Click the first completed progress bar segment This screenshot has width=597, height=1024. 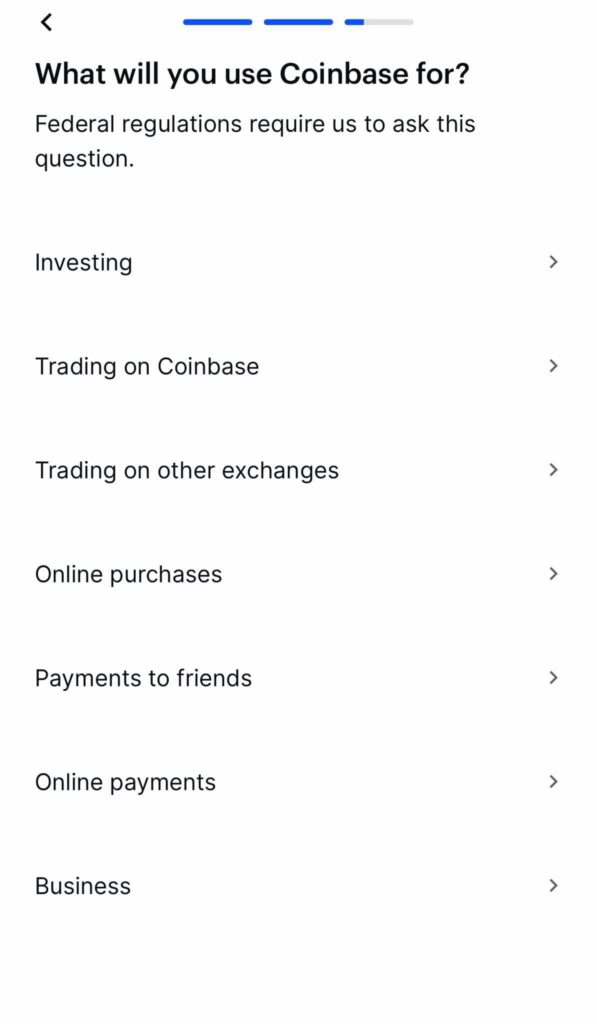tap(216, 21)
